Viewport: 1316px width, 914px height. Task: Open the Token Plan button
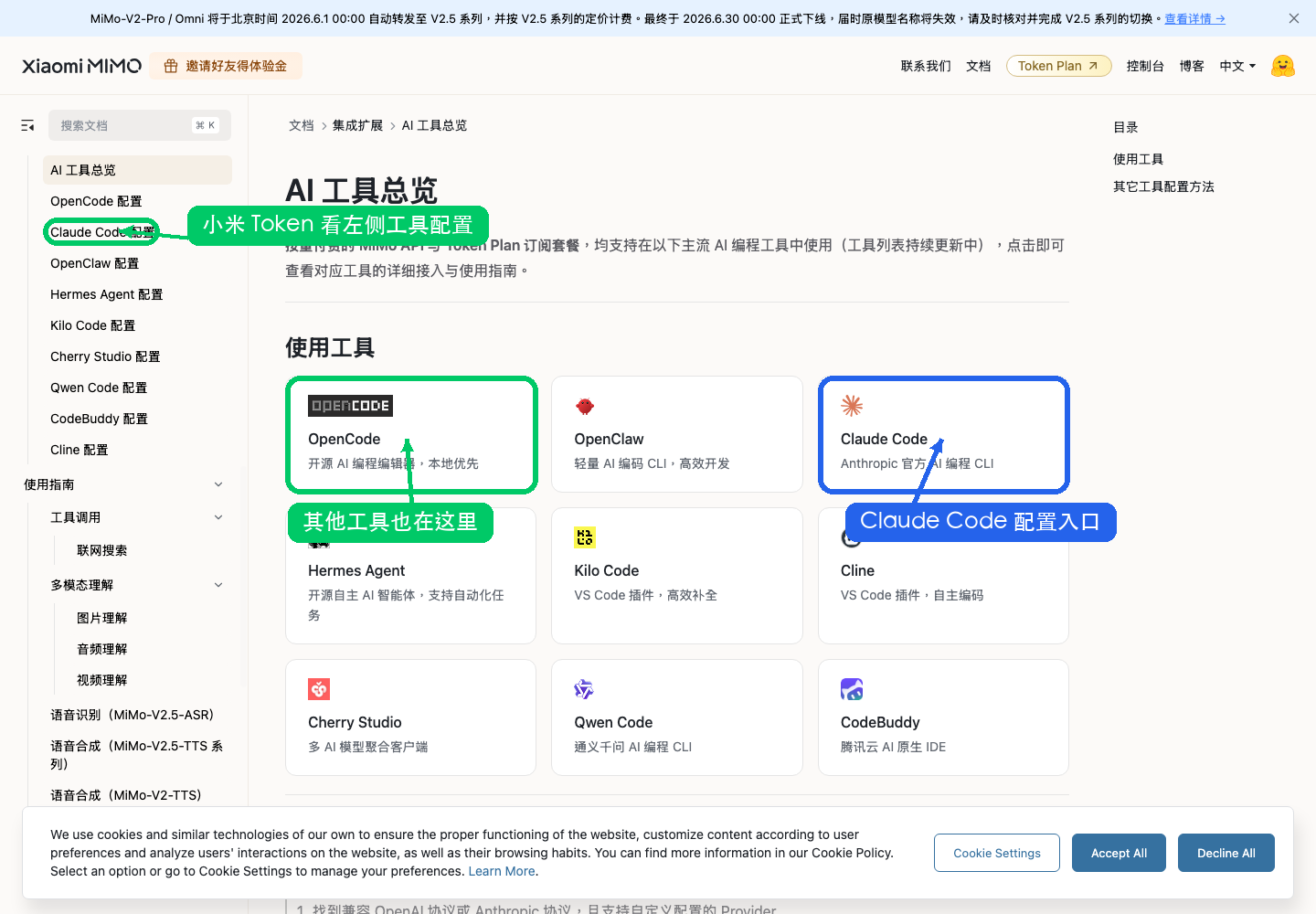click(x=1058, y=66)
